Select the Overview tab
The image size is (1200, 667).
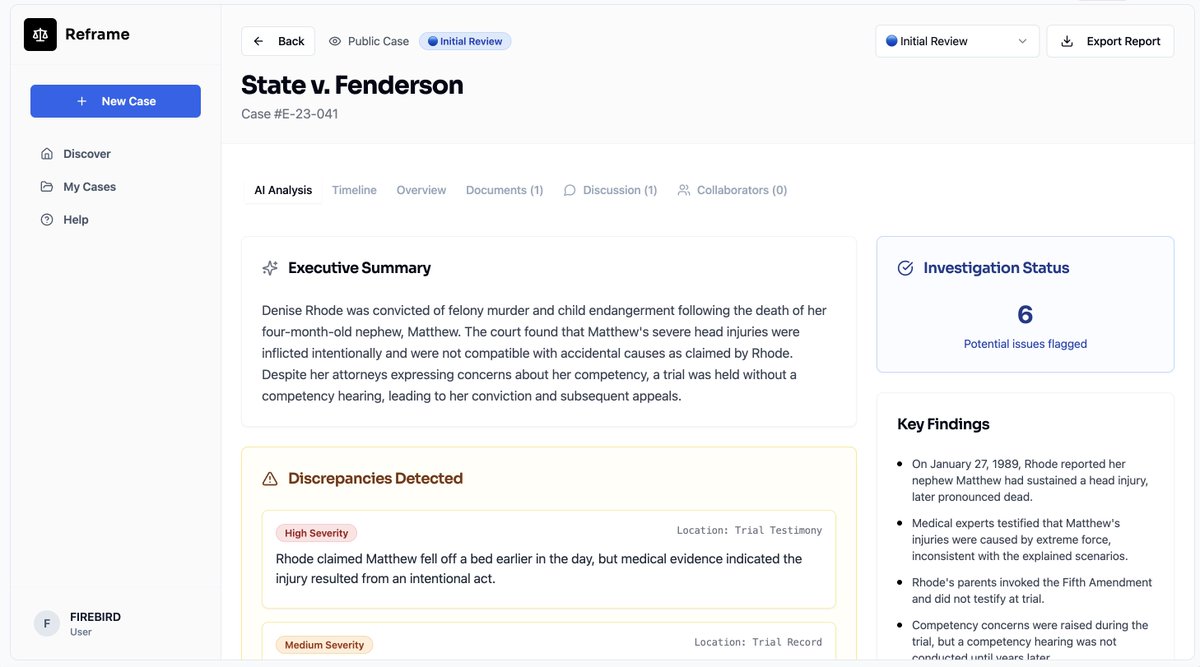(x=421, y=189)
